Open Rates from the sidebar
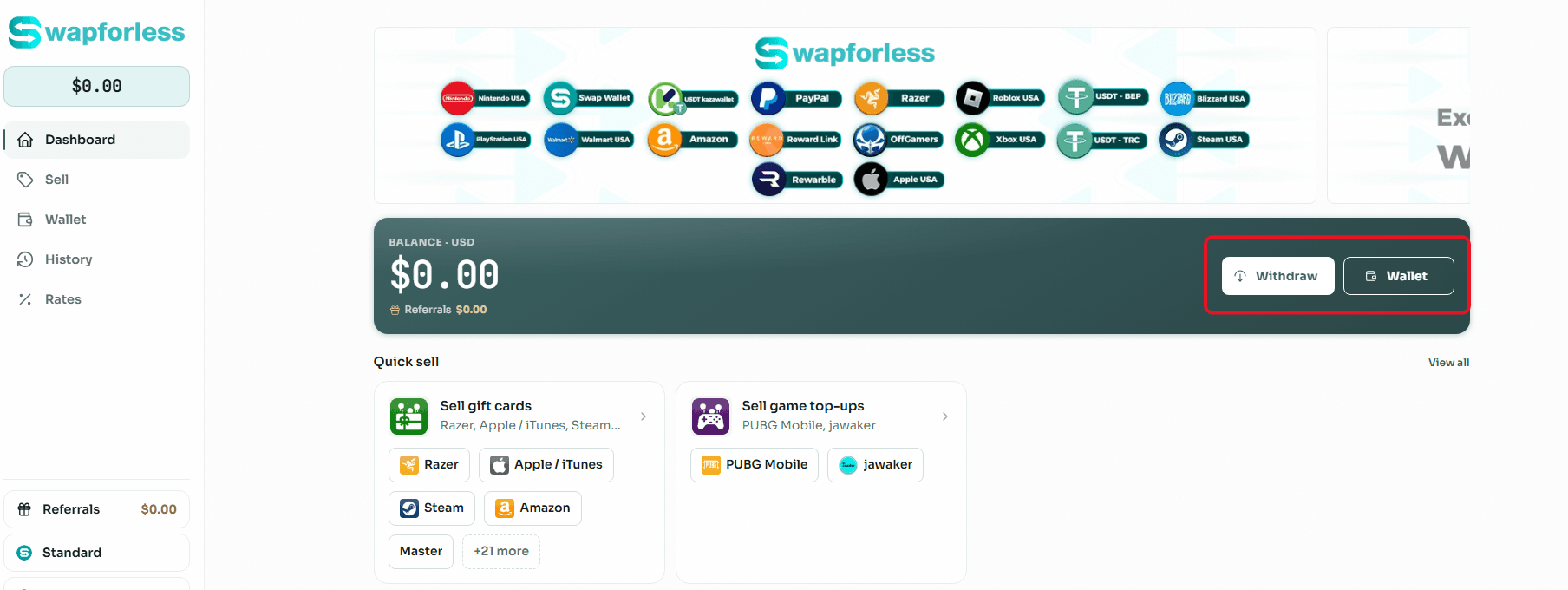Screen dimensions: 1568x590 tap(96, 299)
